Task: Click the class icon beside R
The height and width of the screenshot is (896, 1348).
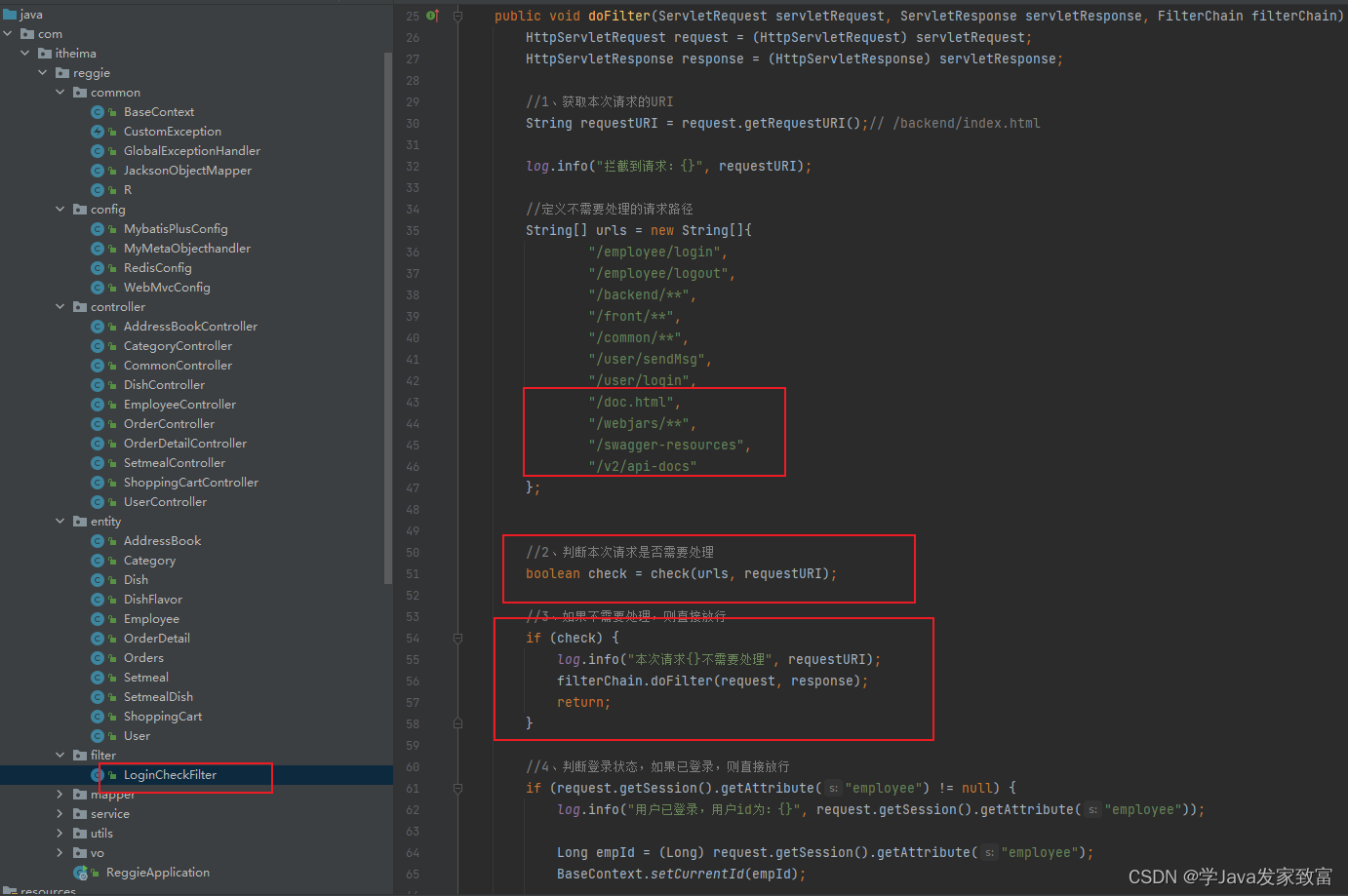Action: point(98,190)
